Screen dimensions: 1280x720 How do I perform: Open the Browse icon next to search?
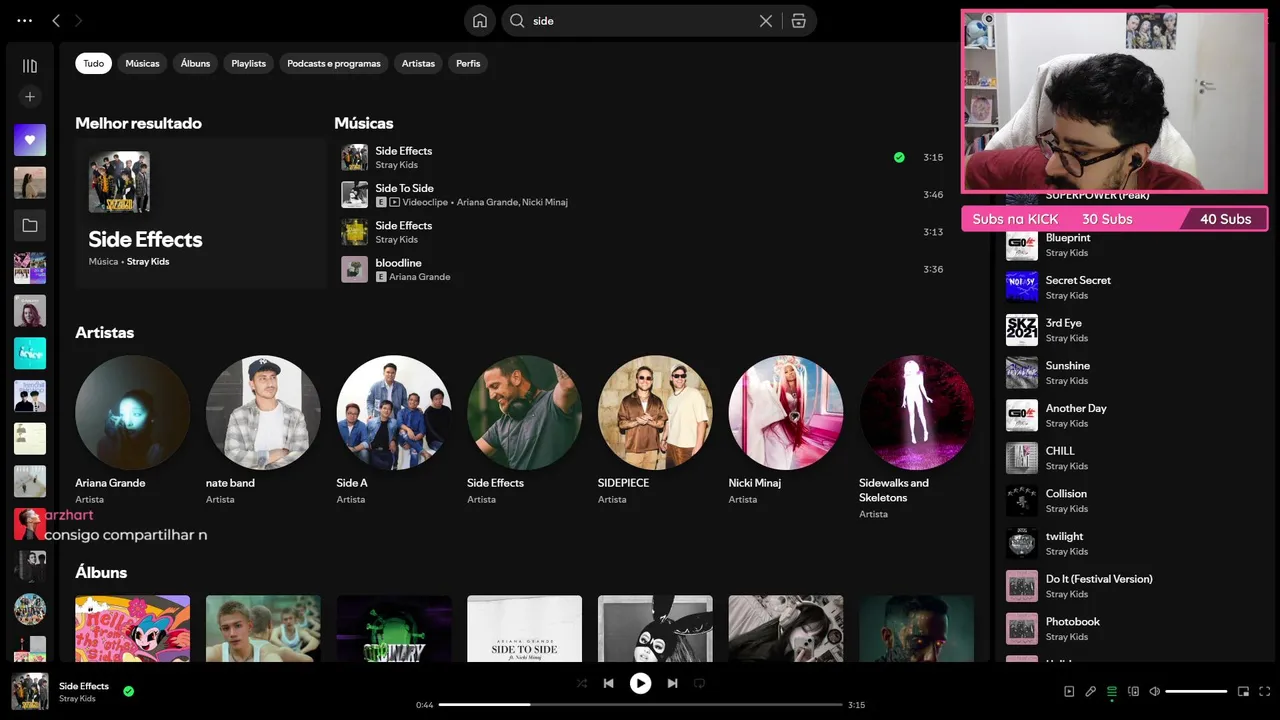pos(798,21)
